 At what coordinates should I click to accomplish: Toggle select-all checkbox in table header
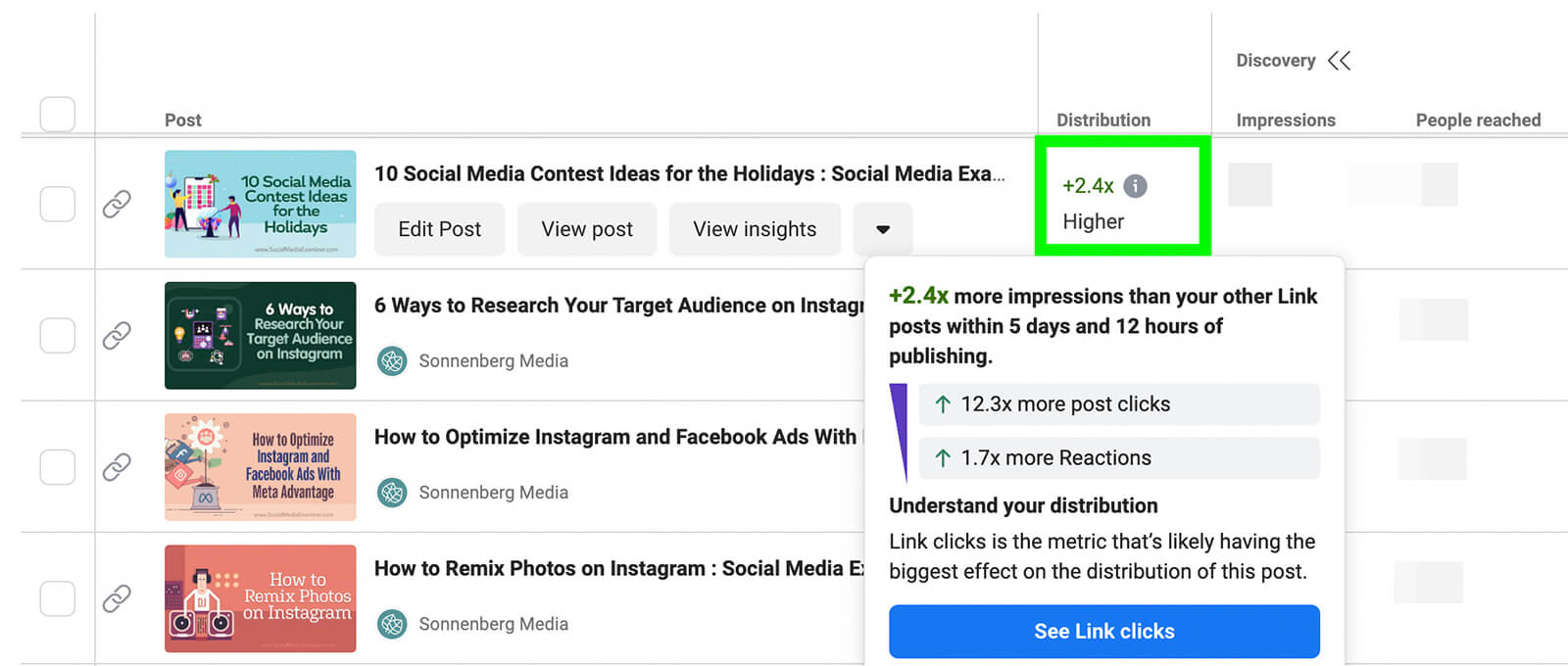pos(58,114)
